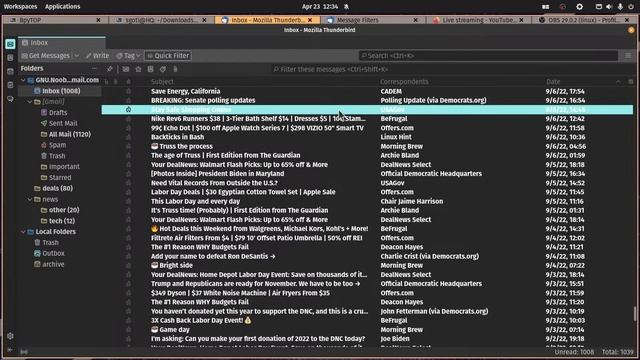Toggle the contacts quick filter
Screen dimensions: 640x360
pos(151,69)
